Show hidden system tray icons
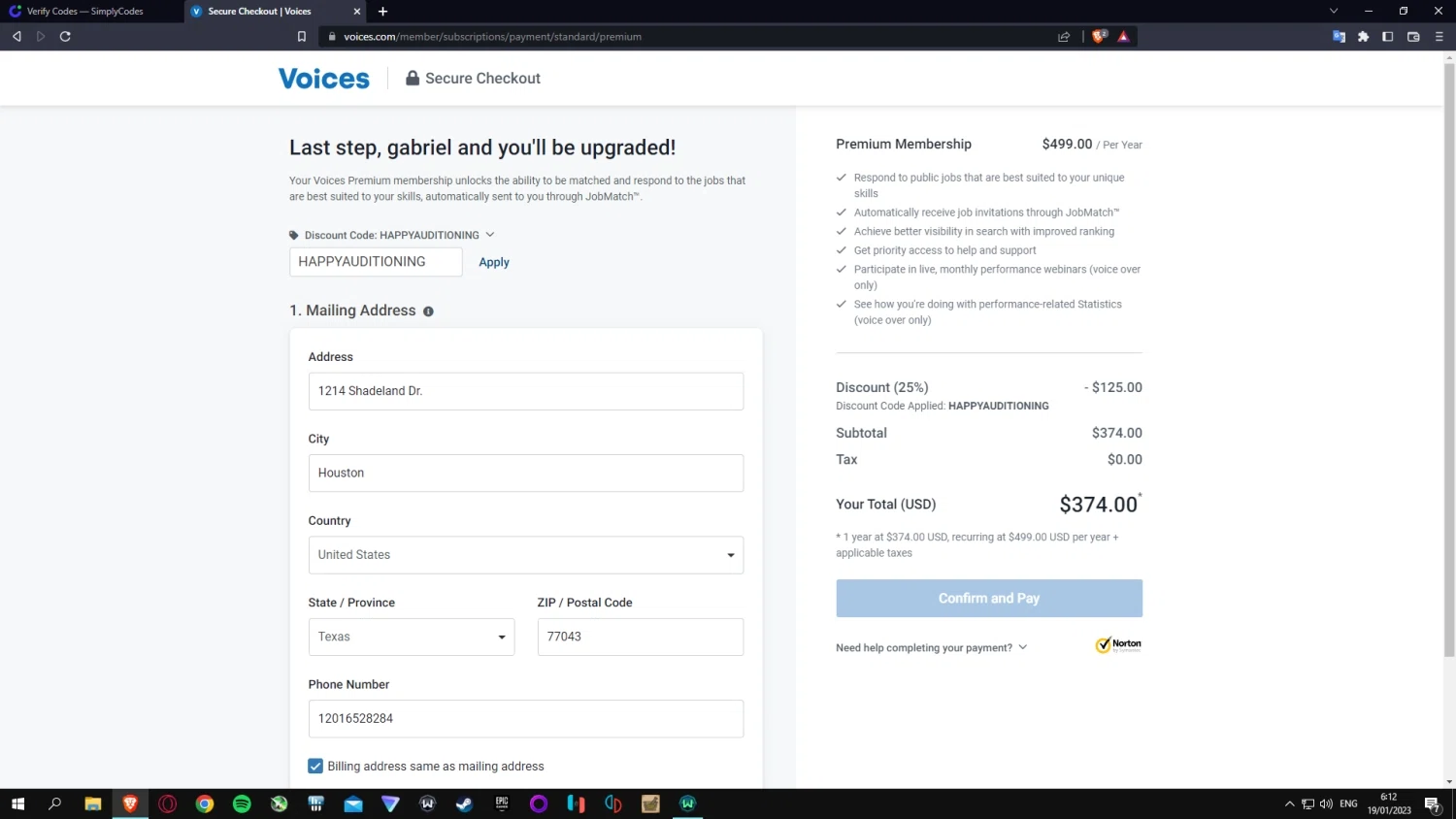1456x819 pixels. [1289, 803]
